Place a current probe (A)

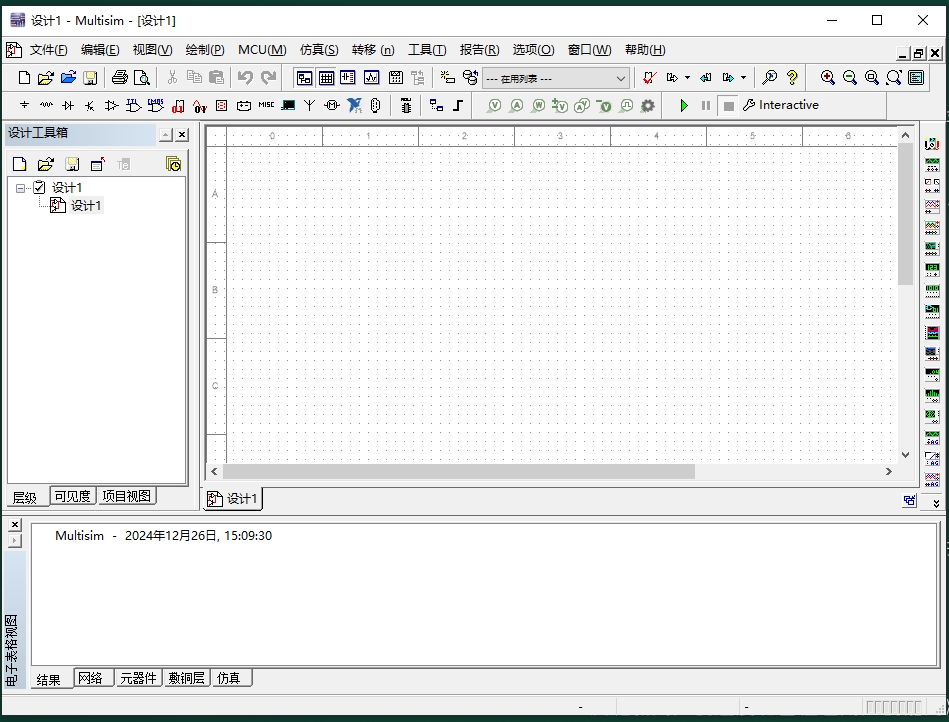pos(516,105)
